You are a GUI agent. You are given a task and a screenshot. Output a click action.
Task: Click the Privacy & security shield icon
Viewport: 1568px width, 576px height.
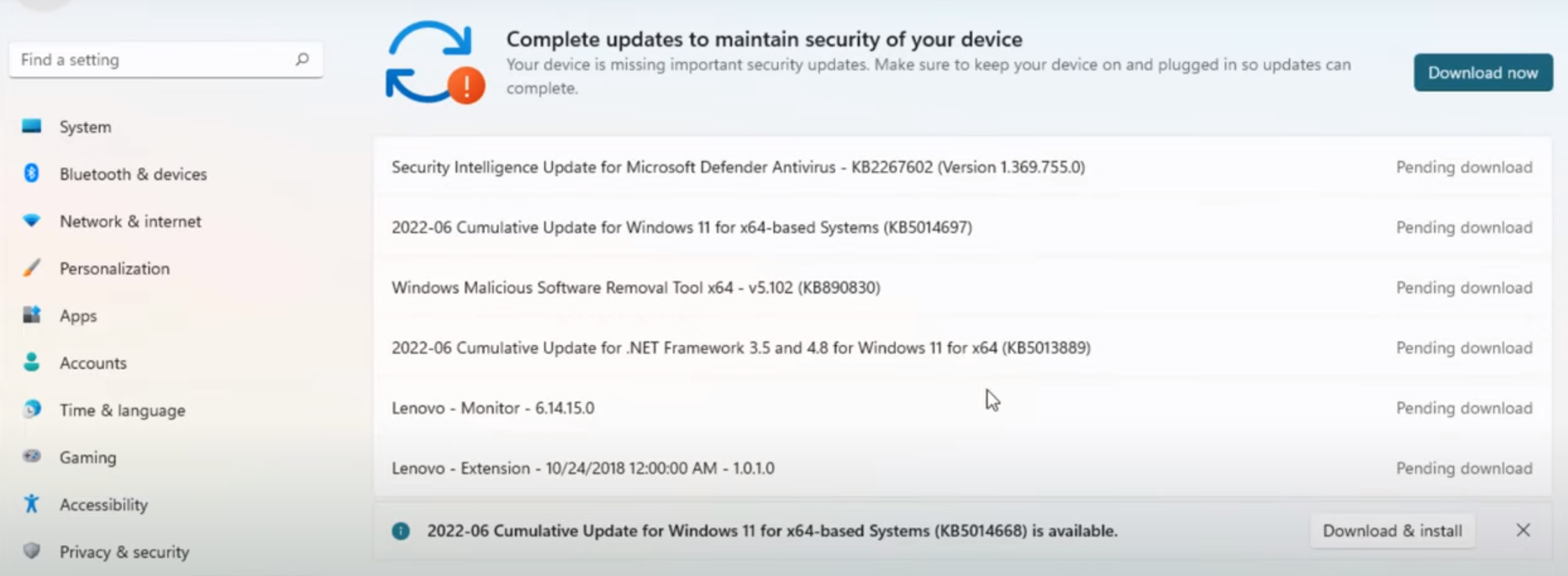pyautogui.click(x=32, y=551)
